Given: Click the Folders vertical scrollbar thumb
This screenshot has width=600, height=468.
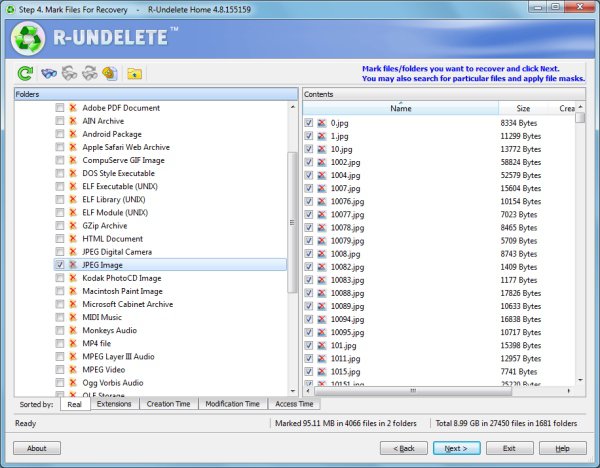Looking at the screenshot, I should (293, 222).
